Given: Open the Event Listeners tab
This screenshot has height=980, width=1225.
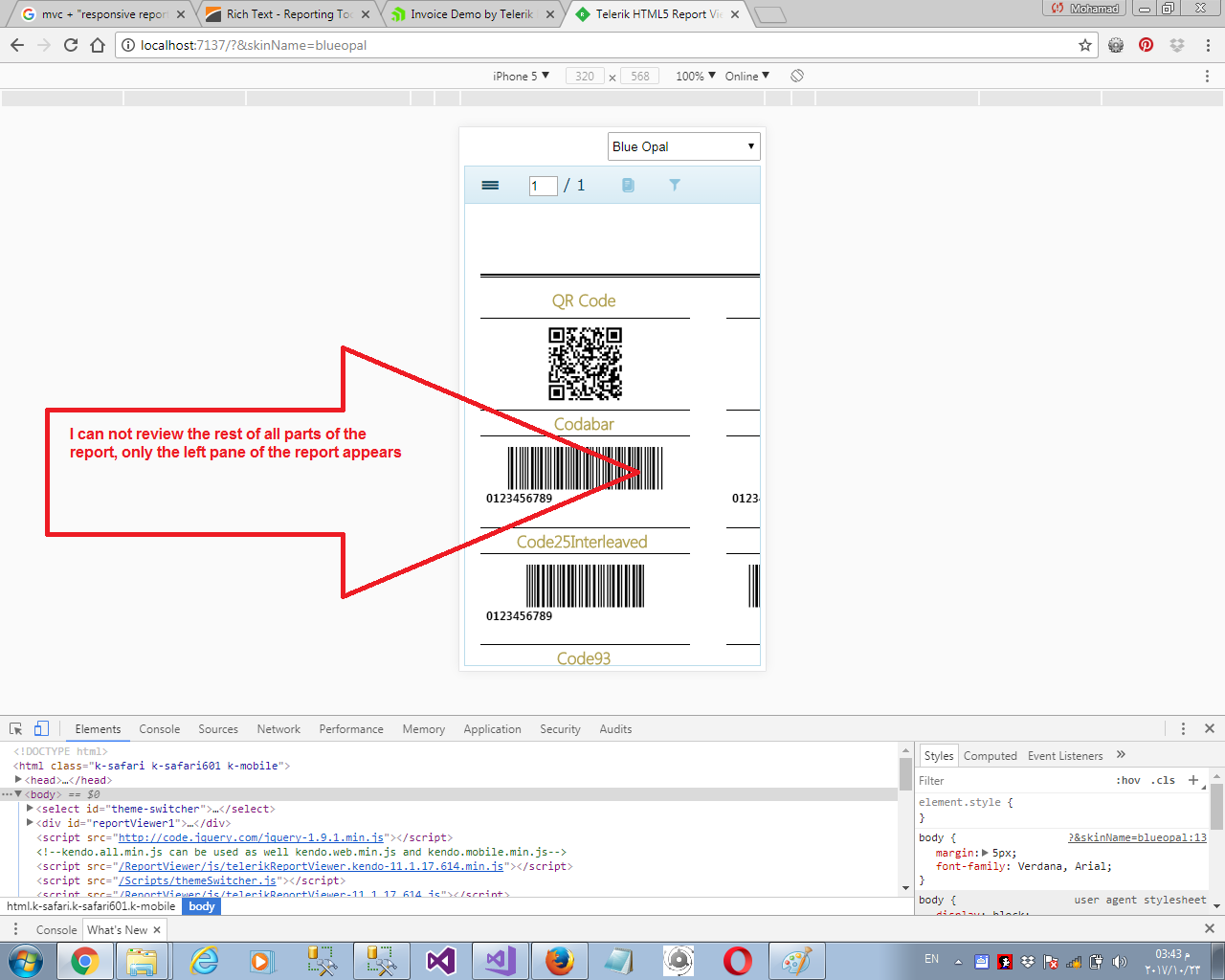Looking at the screenshot, I should click(1065, 755).
